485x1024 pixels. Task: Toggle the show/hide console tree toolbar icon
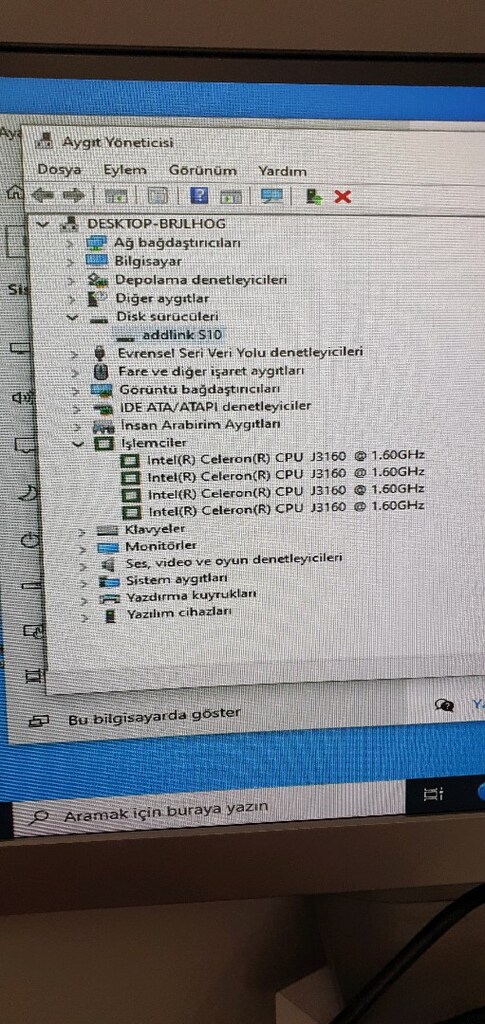[116, 195]
